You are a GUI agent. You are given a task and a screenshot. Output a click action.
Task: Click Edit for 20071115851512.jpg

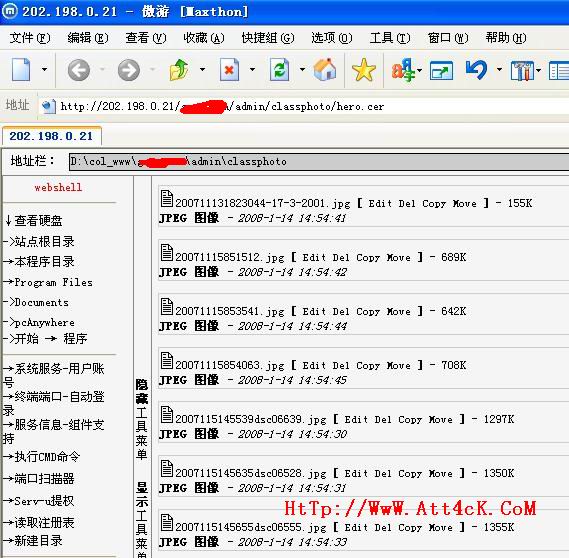click(x=314, y=258)
